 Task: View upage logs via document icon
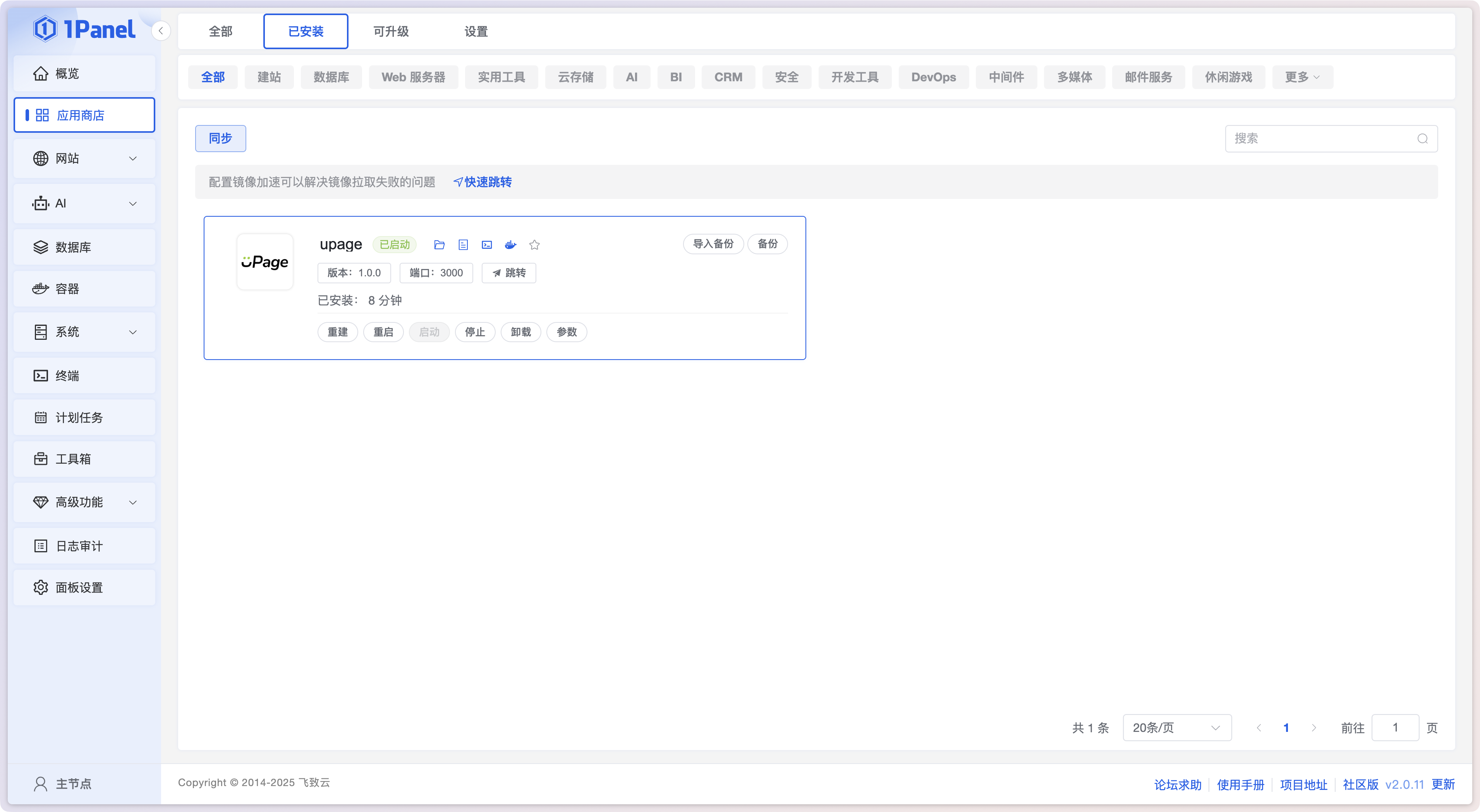tap(463, 245)
